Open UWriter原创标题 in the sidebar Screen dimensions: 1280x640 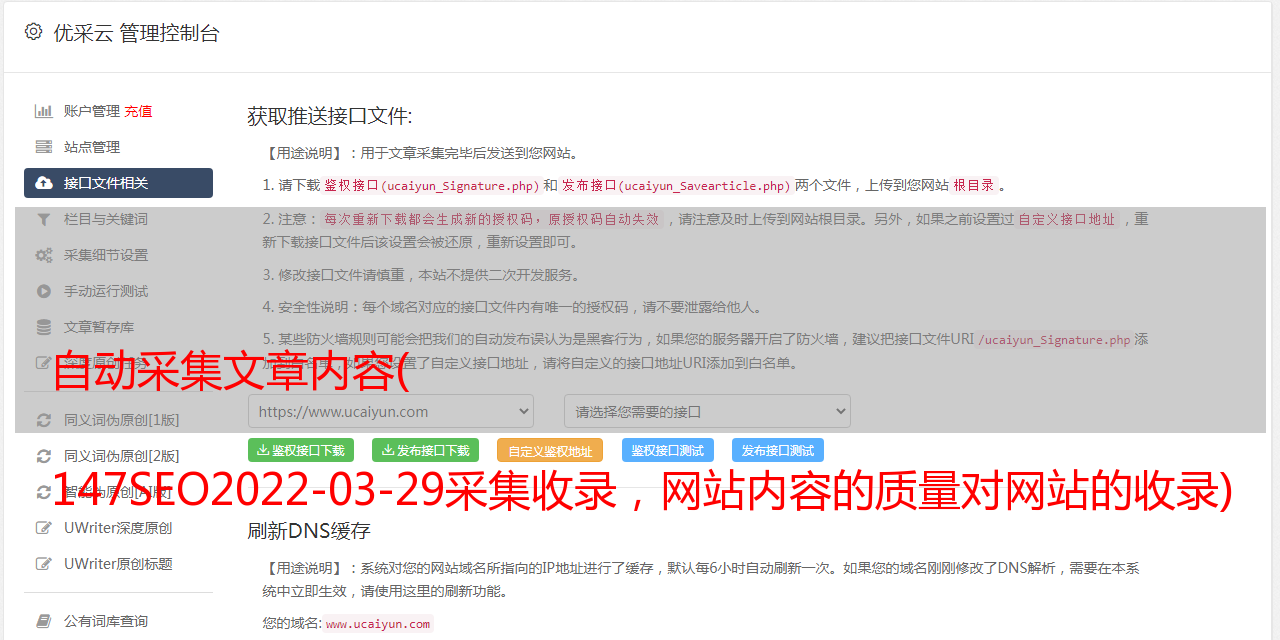click(x=118, y=564)
